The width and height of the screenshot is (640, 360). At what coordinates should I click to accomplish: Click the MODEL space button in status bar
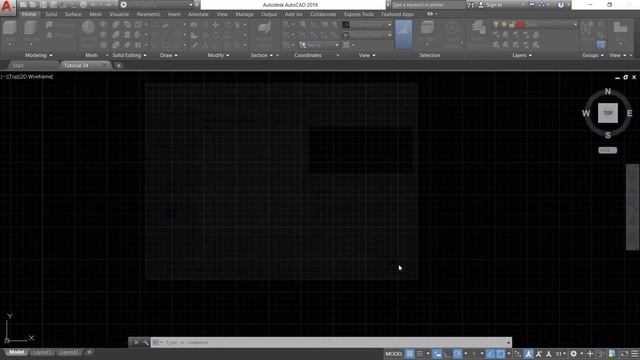(394, 354)
